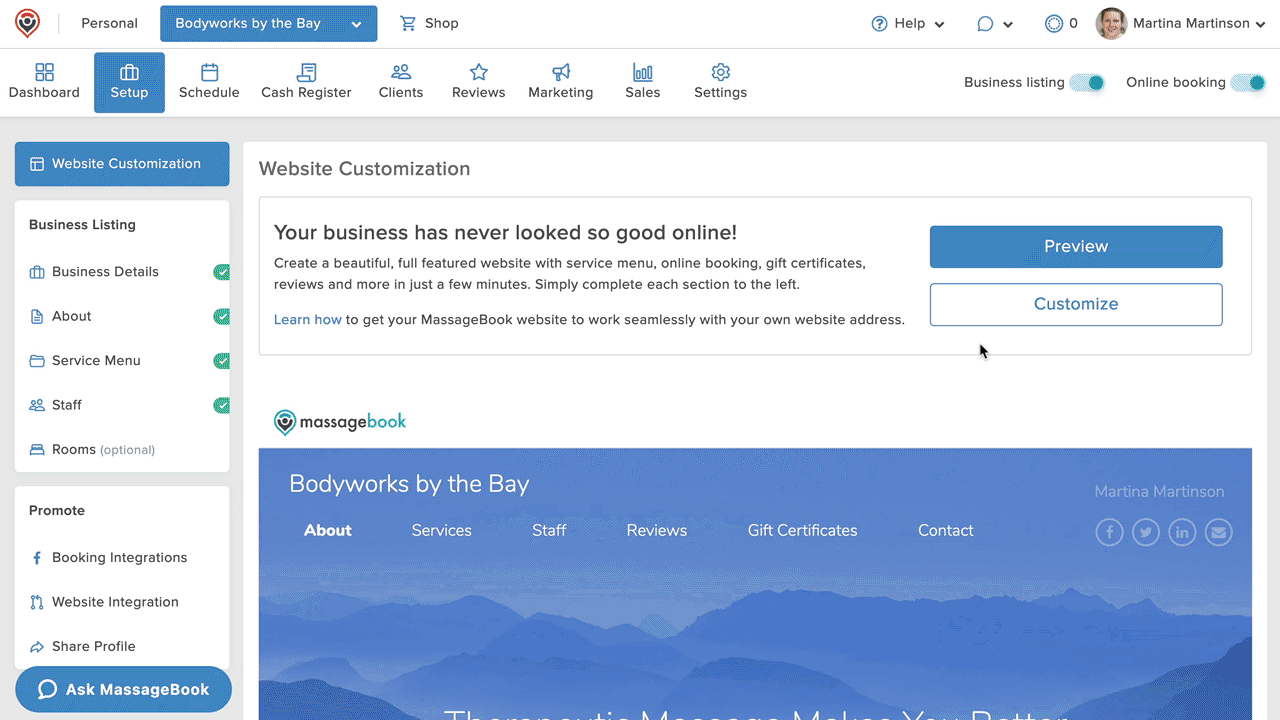The width and height of the screenshot is (1280, 720).
Task: Open the Ask MassageBook chat button
Action: point(124,690)
